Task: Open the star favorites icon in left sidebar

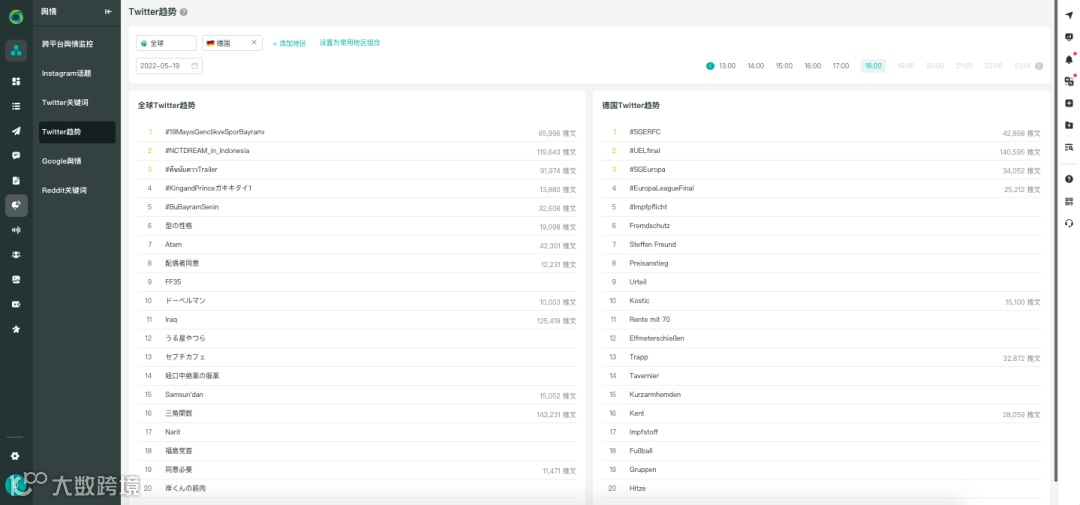Action: (x=16, y=329)
